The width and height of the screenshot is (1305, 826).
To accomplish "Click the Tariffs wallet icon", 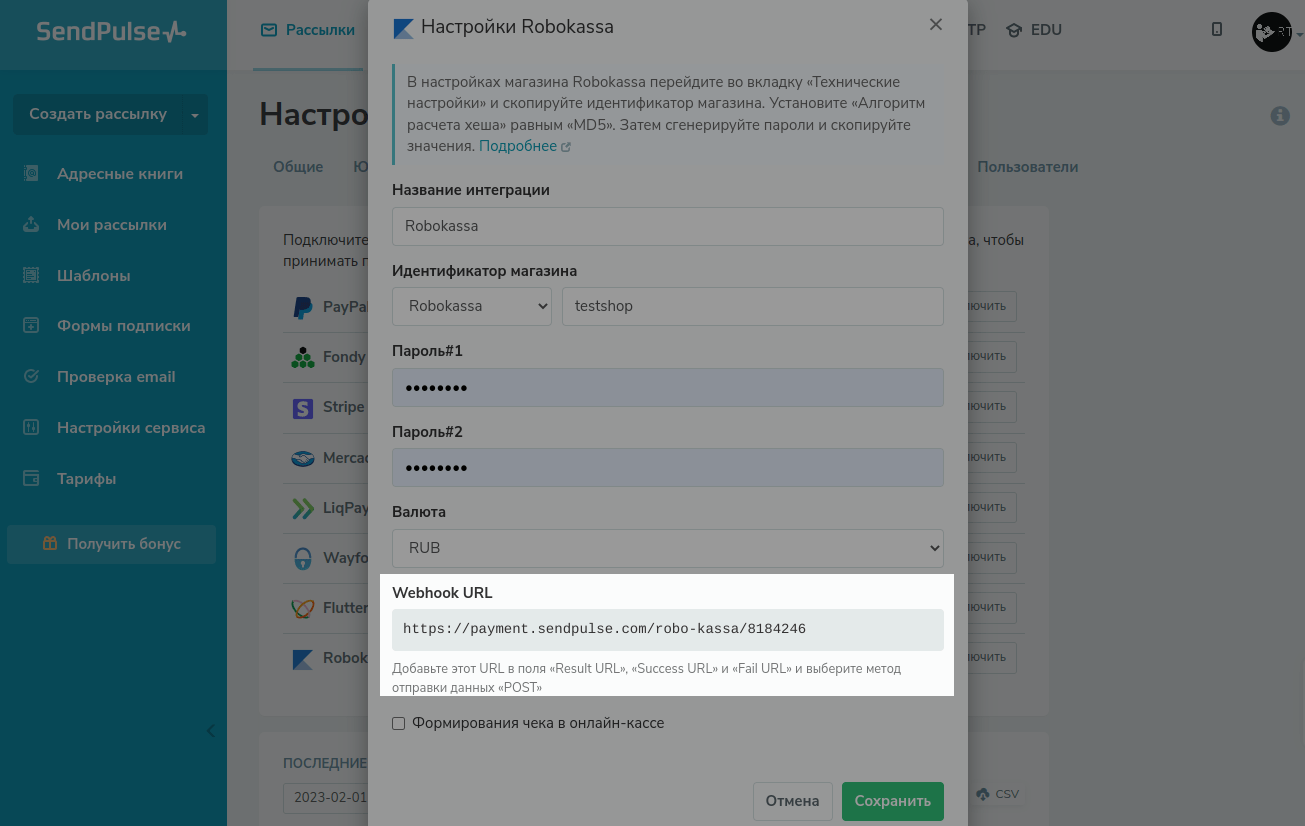I will coord(31,479).
